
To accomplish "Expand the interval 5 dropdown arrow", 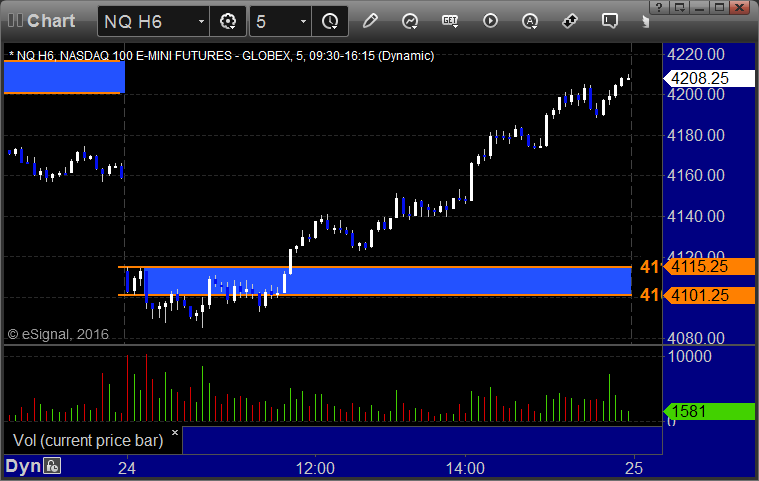I will pyautogui.click(x=304, y=22).
